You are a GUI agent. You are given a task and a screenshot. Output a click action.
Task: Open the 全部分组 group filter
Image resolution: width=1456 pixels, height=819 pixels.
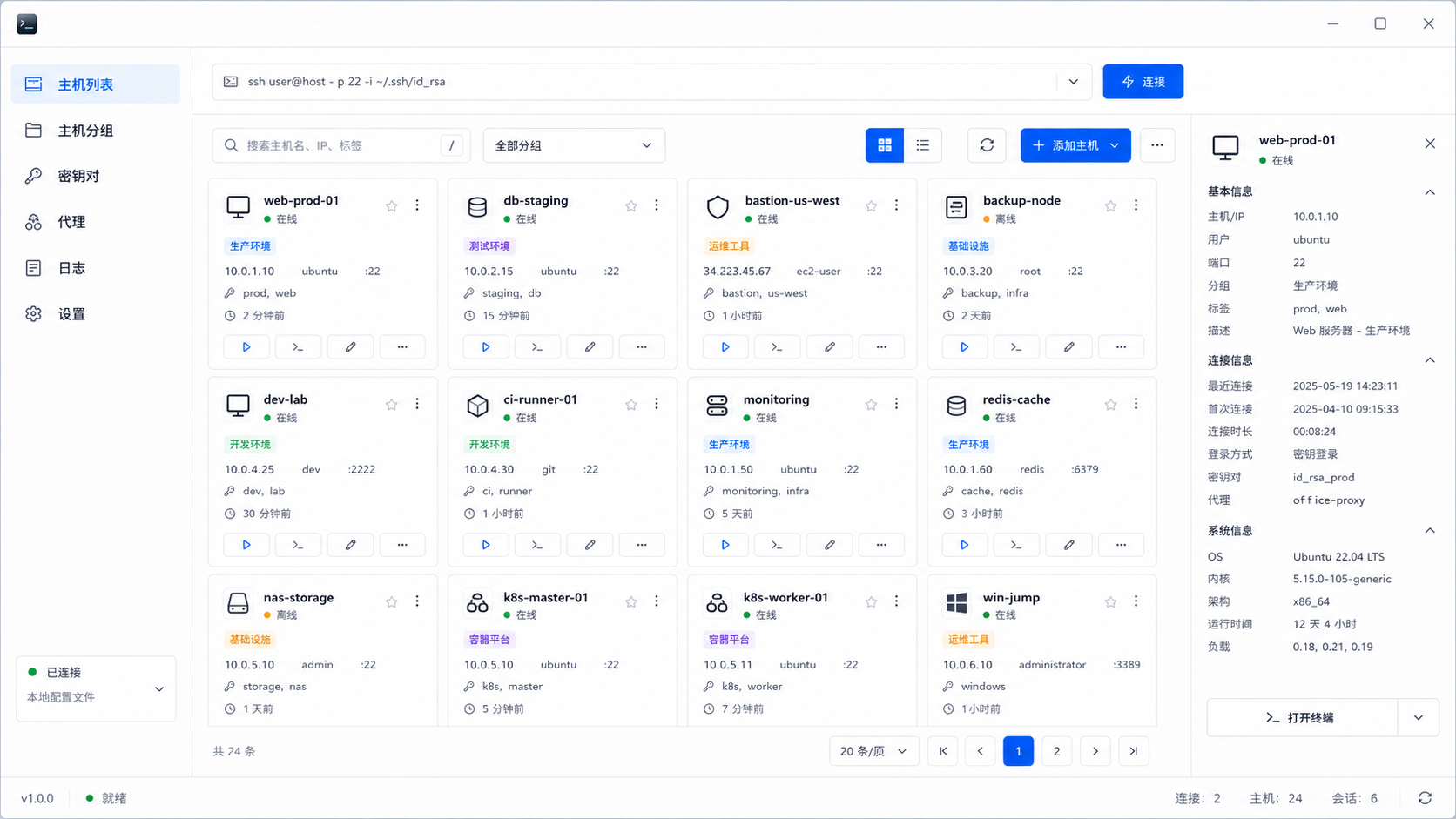(574, 145)
